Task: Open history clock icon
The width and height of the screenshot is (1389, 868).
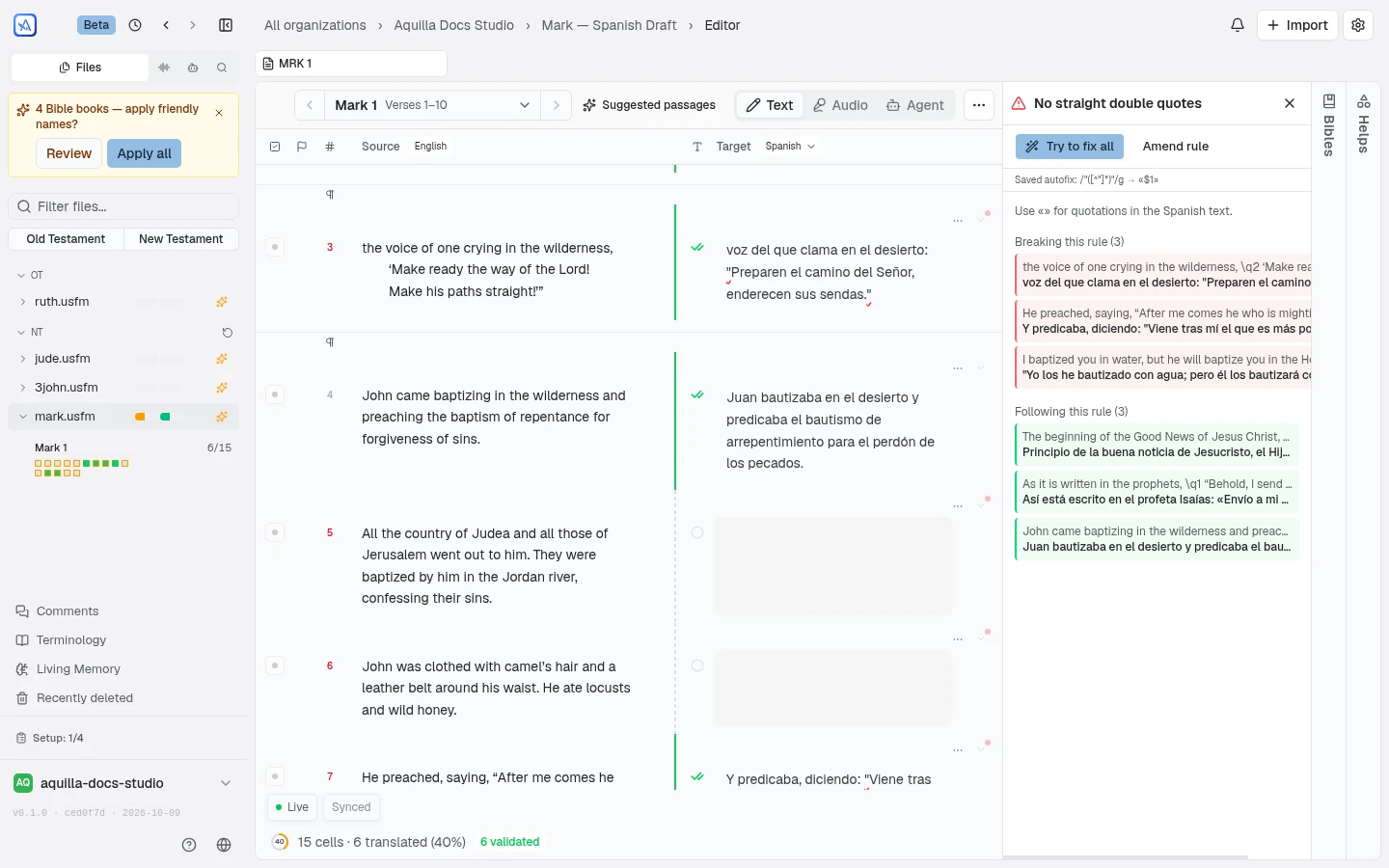Action: click(135, 25)
